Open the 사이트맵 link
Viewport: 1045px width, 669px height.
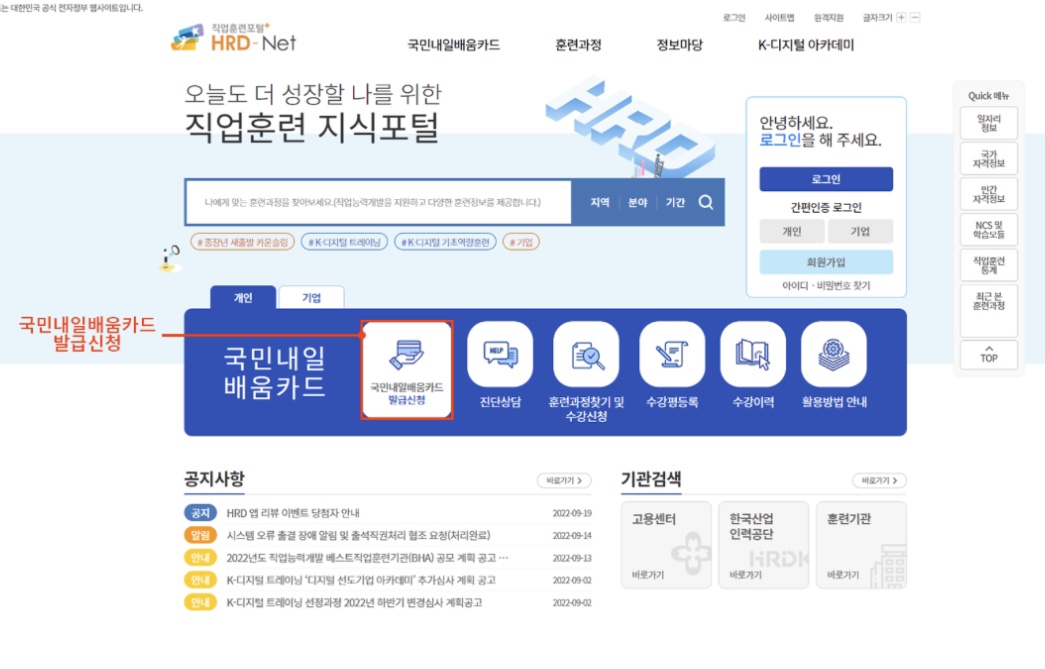[x=779, y=17]
